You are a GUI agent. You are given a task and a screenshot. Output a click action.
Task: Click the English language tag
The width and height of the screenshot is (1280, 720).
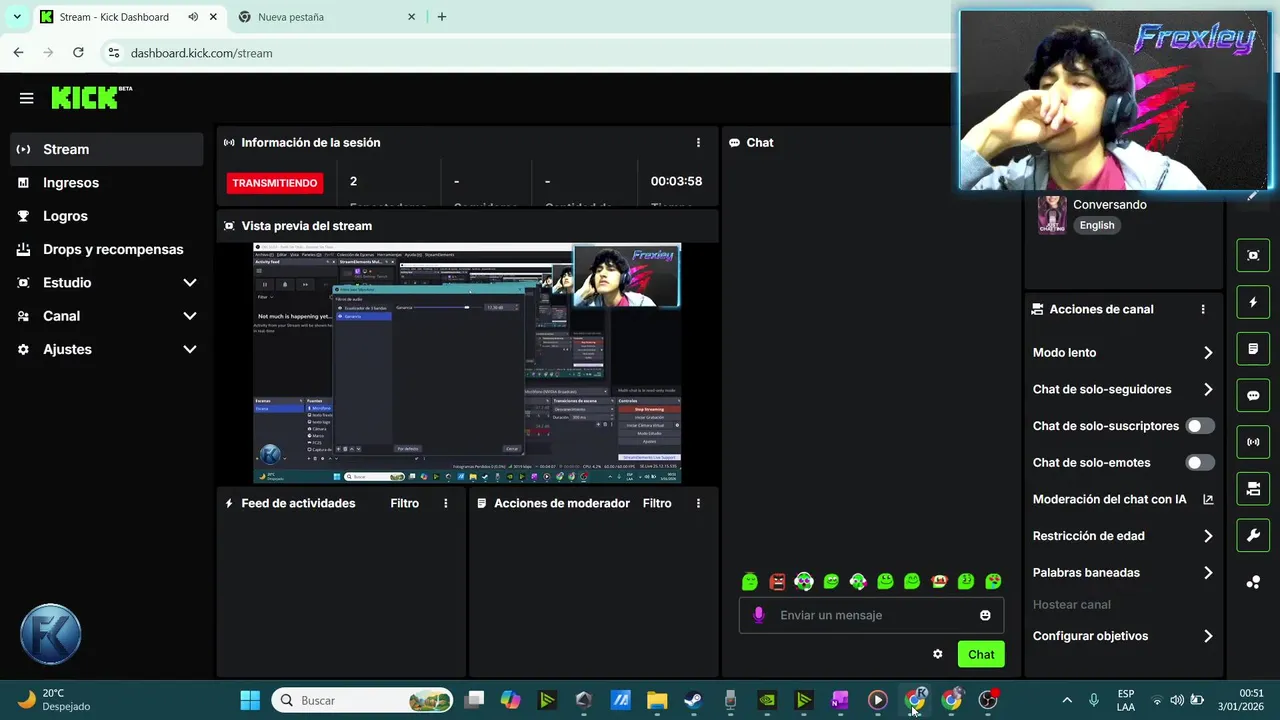point(1096,225)
